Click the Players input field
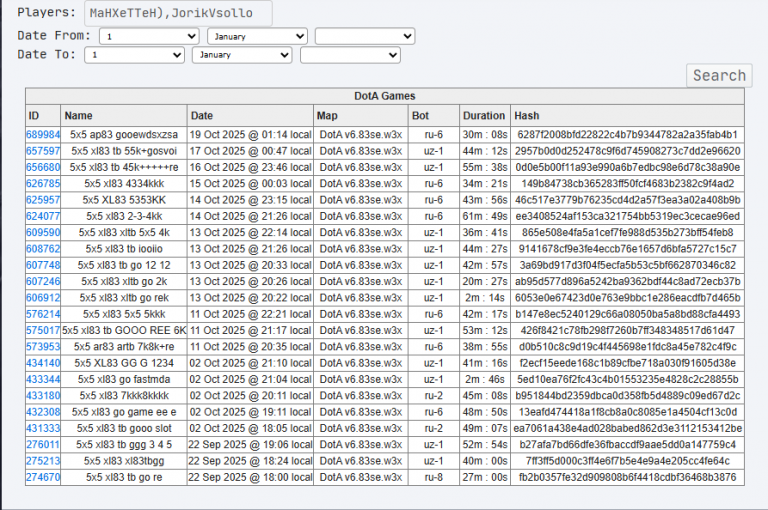Image resolution: width=768 pixels, height=510 pixels. pyautogui.click(x=178, y=13)
